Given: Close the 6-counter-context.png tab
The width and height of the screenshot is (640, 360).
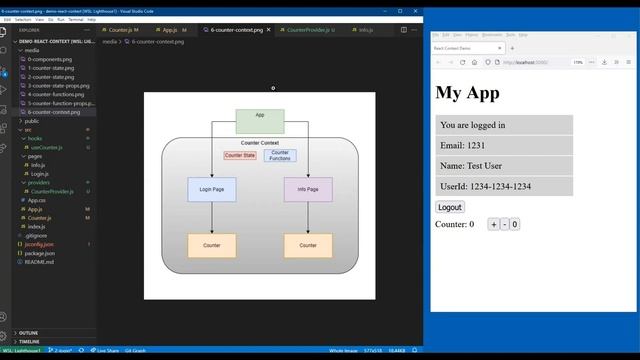Looking at the screenshot, I should pos(269,30).
